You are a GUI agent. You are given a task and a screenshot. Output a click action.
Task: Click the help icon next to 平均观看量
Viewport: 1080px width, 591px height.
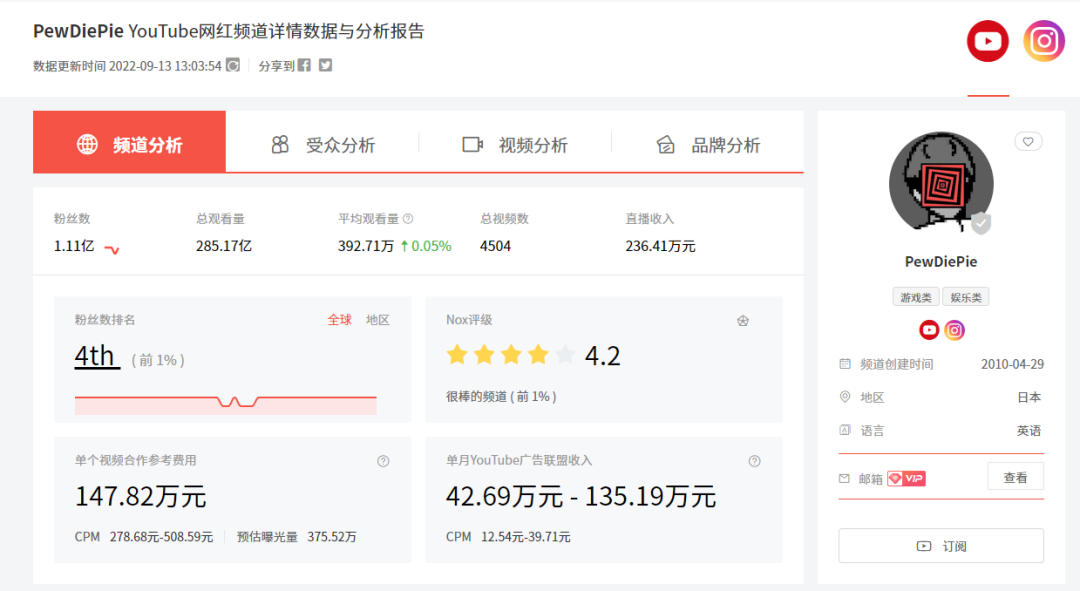click(x=408, y=218)
